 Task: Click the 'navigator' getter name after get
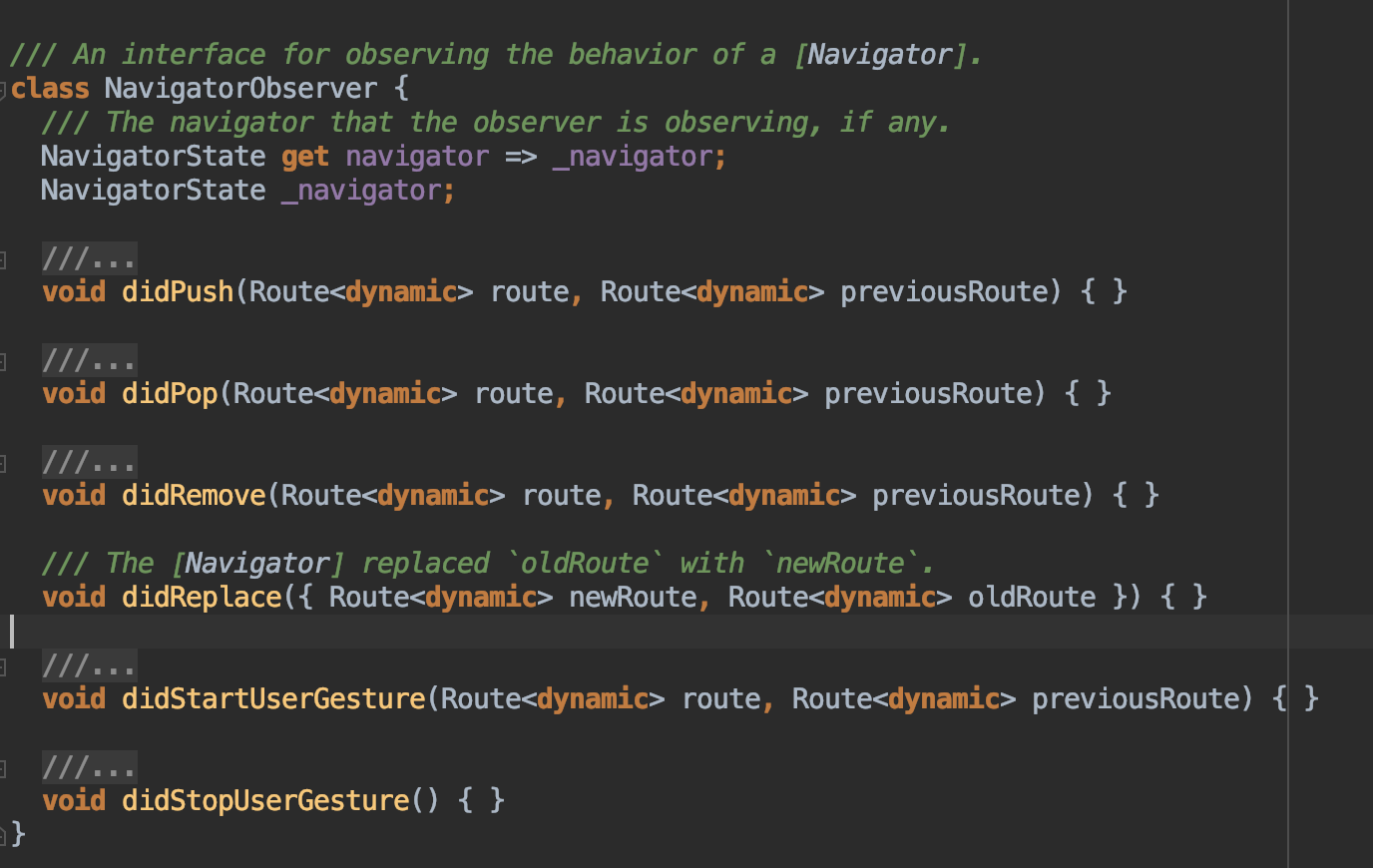tap(417, 157)
